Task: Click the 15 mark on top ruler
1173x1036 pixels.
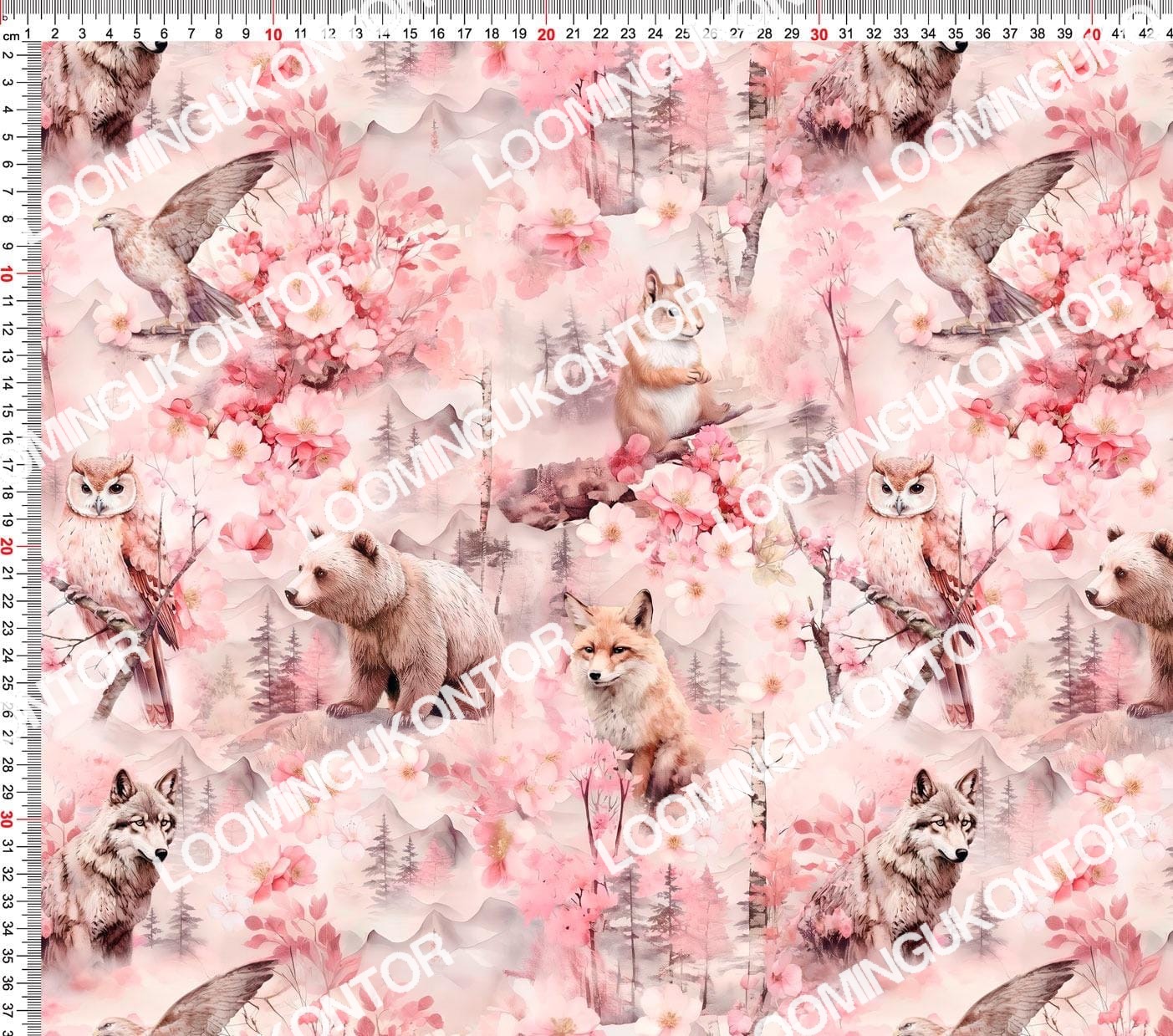Action: coord(410,33)
